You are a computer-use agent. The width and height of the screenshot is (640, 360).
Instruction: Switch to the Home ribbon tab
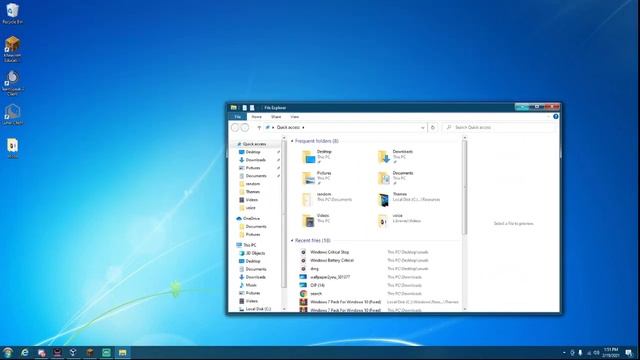coord(256,117)
